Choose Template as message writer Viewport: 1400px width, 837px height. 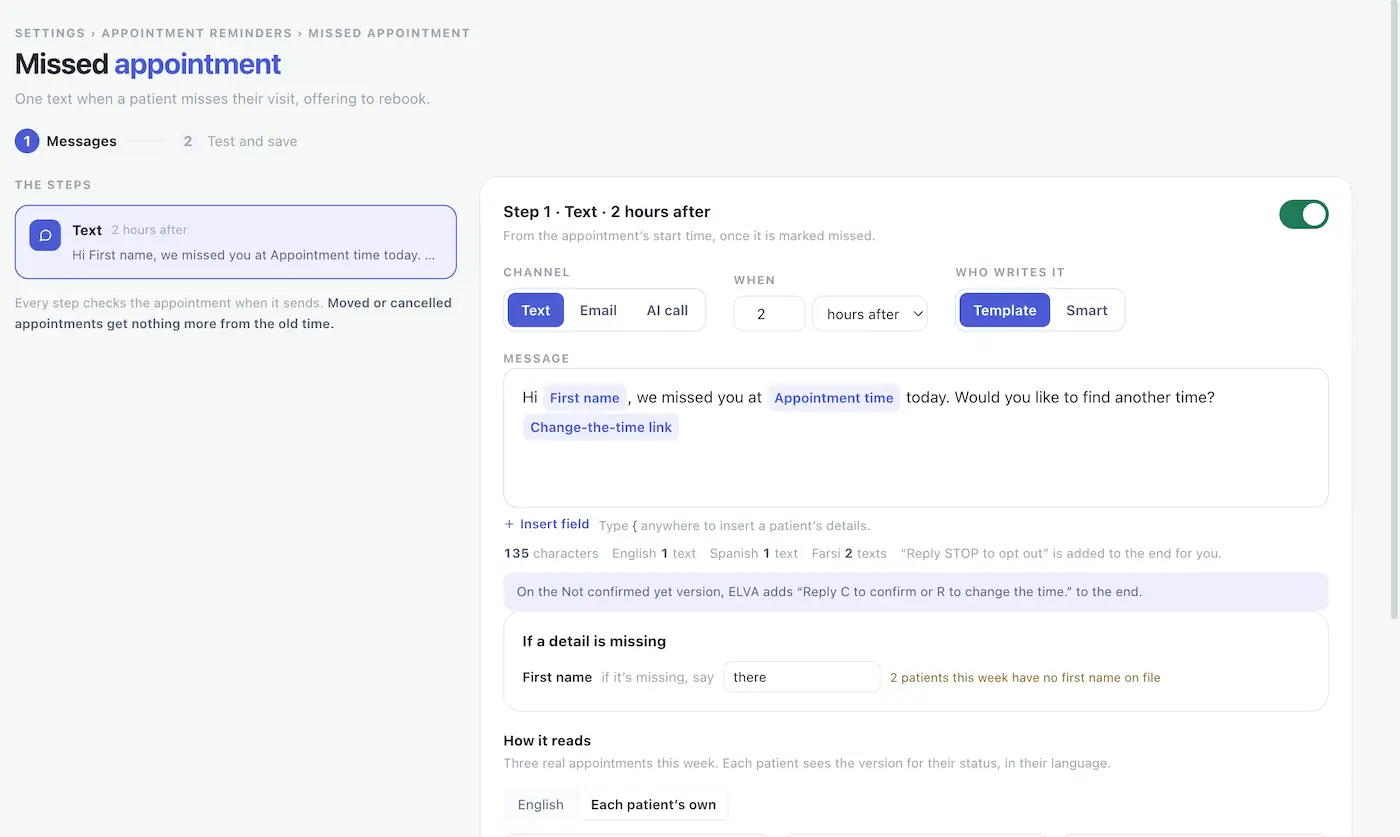tap(1005, 310)
